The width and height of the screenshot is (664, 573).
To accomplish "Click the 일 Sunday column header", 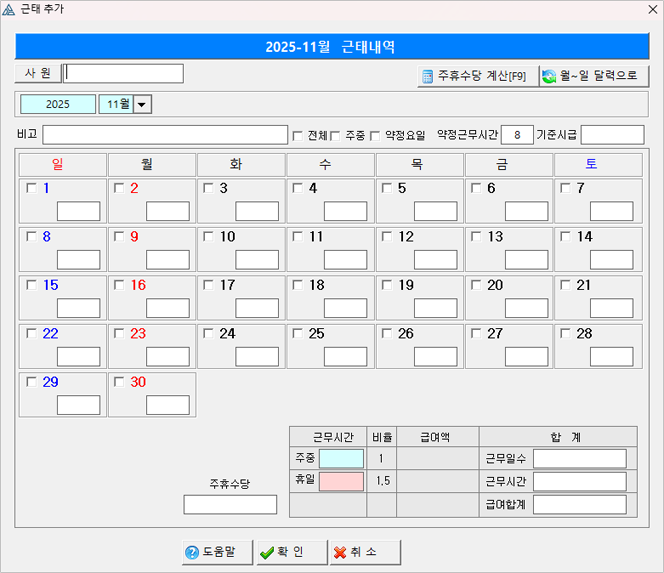I will 63,164.
